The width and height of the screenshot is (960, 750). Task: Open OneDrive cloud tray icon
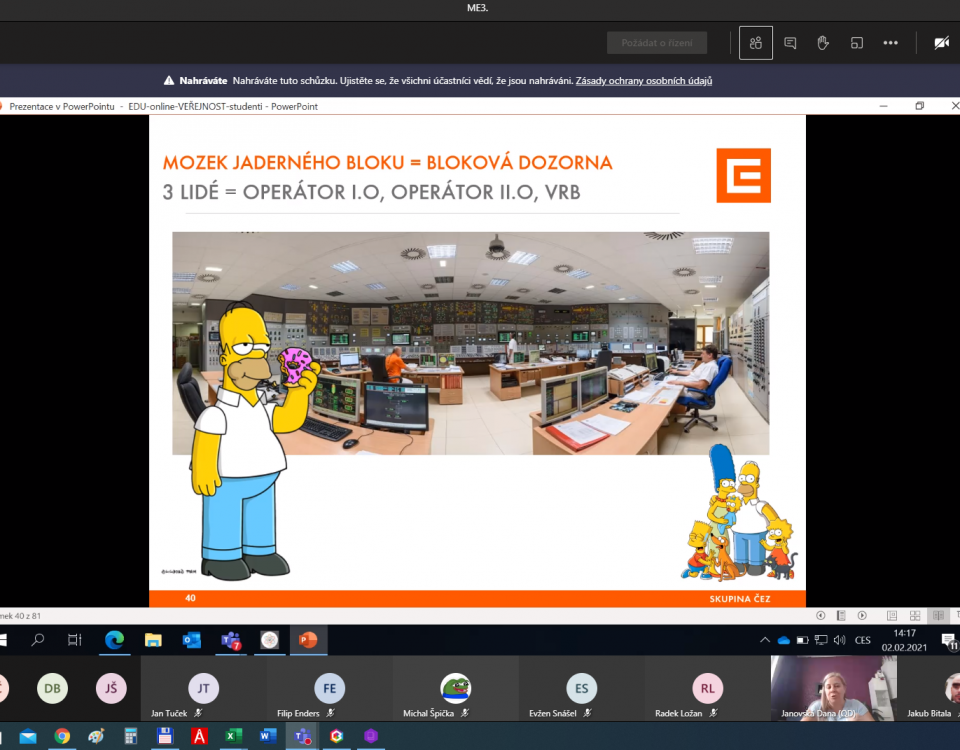pos(784,640)
